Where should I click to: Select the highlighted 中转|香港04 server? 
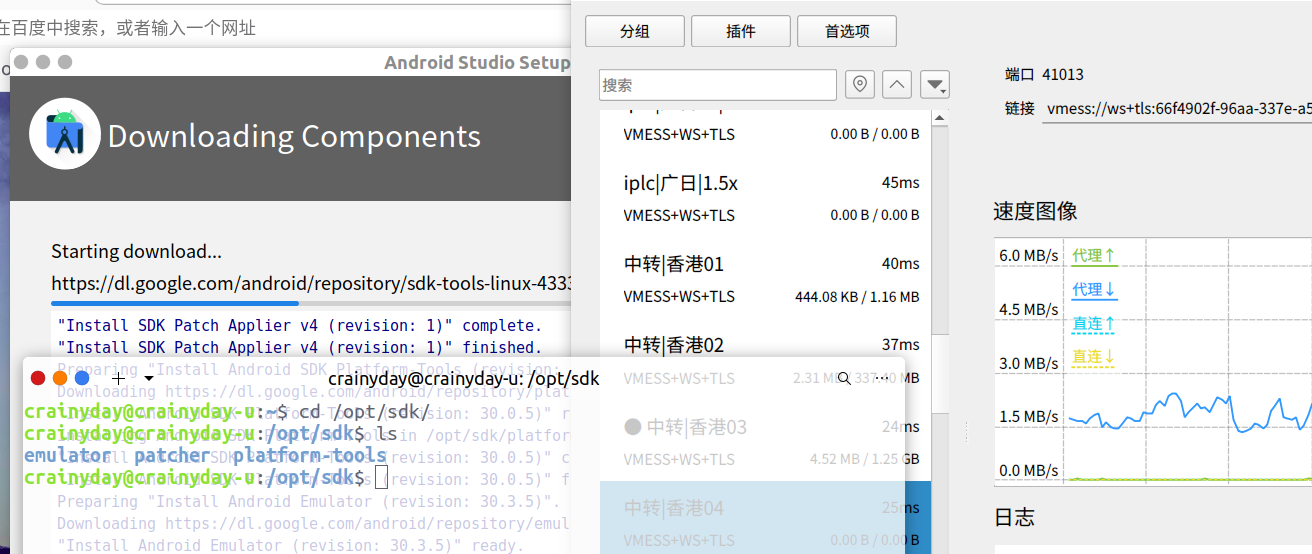coord(765,518)
